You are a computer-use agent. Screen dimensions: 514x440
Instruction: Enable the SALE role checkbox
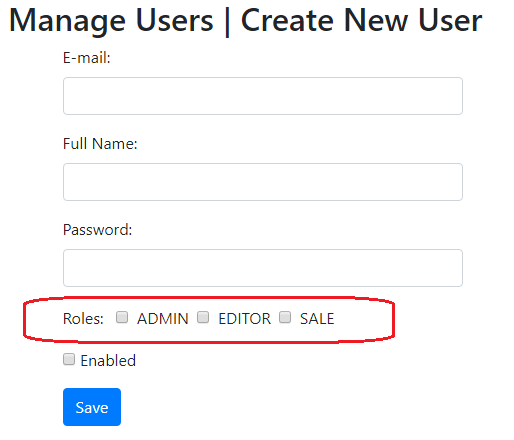tap(285, 317)
